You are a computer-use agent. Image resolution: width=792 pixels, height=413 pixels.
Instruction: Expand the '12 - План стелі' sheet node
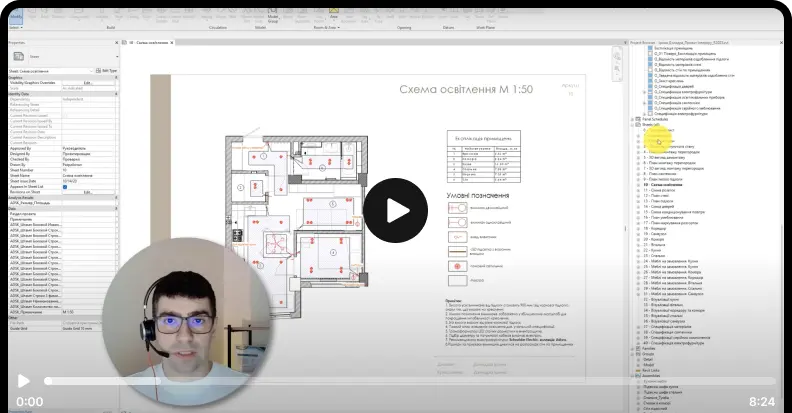click(x=638, y=196)
